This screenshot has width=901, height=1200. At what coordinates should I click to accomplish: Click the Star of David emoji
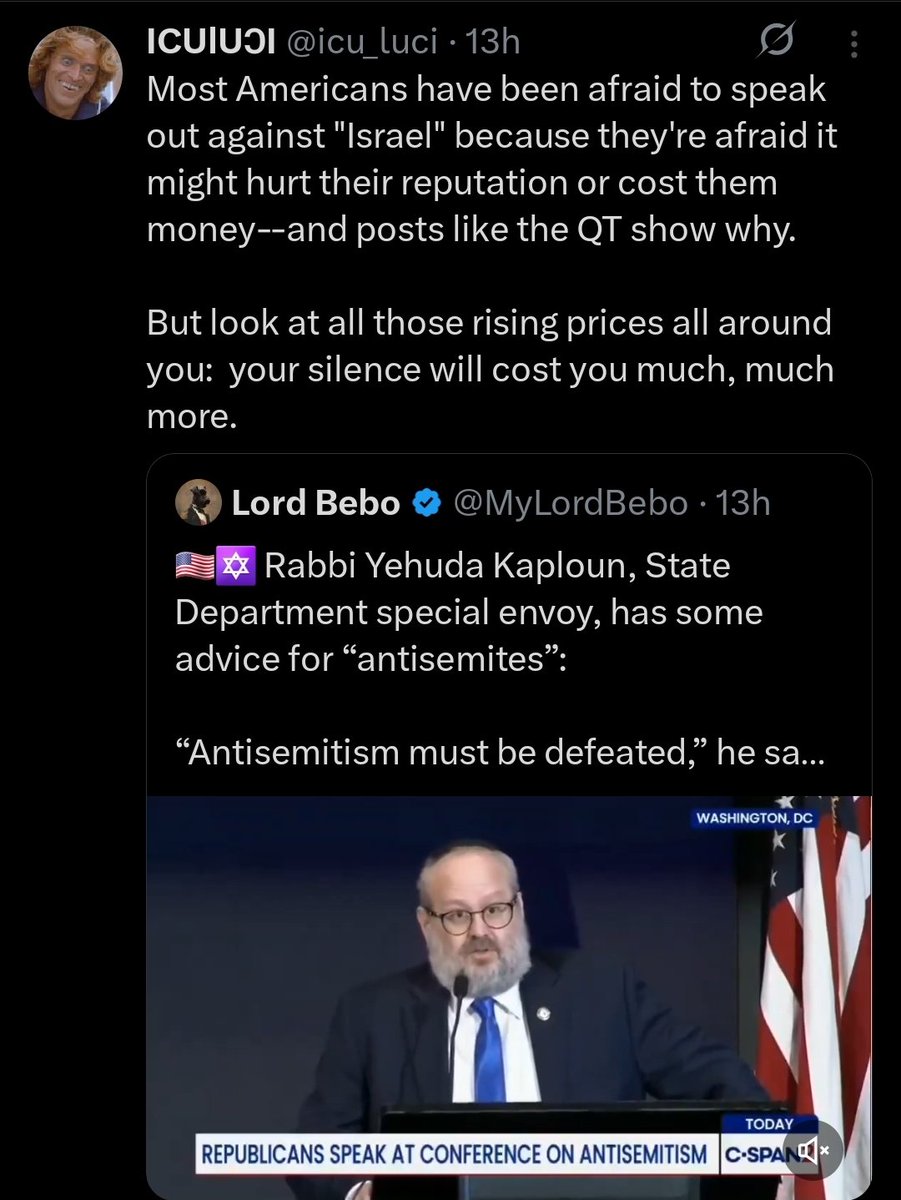coord(240,567)
